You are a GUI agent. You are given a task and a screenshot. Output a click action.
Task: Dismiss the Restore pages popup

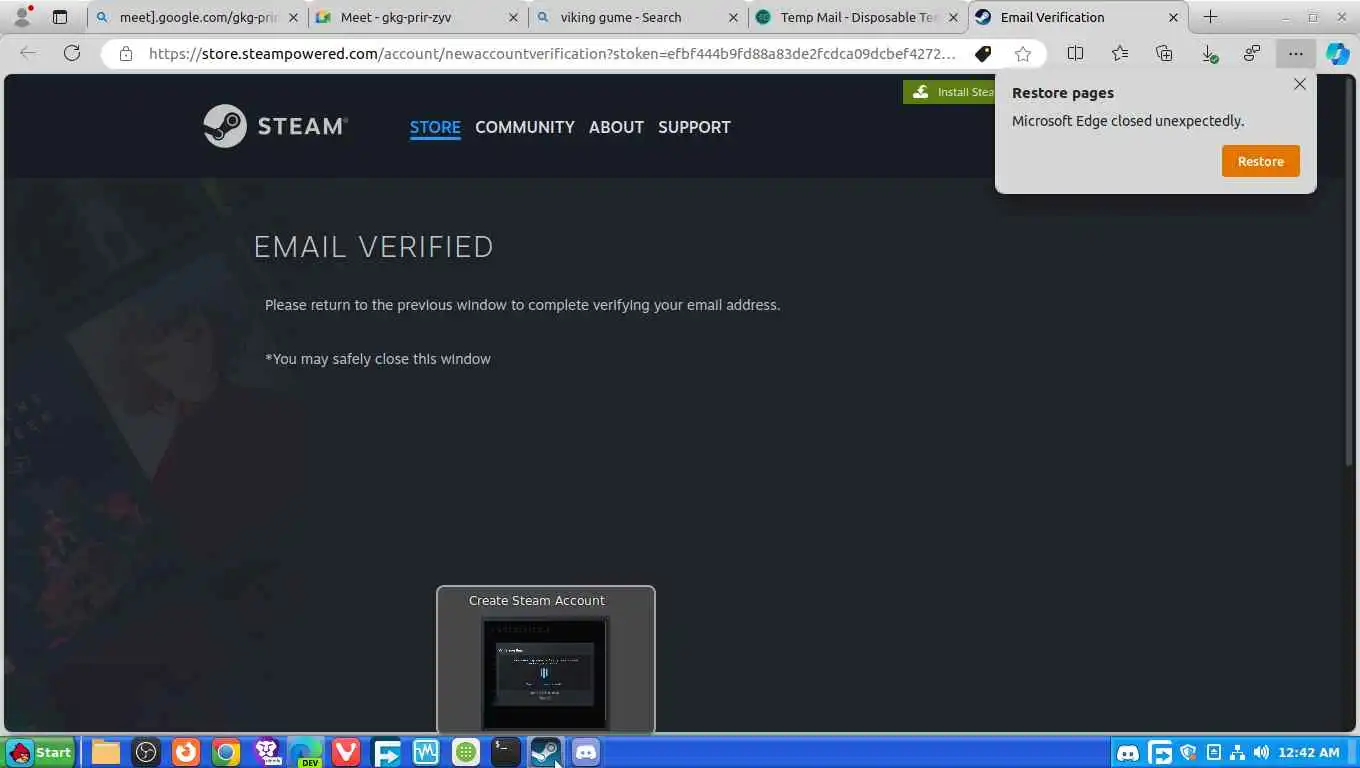1299,84
